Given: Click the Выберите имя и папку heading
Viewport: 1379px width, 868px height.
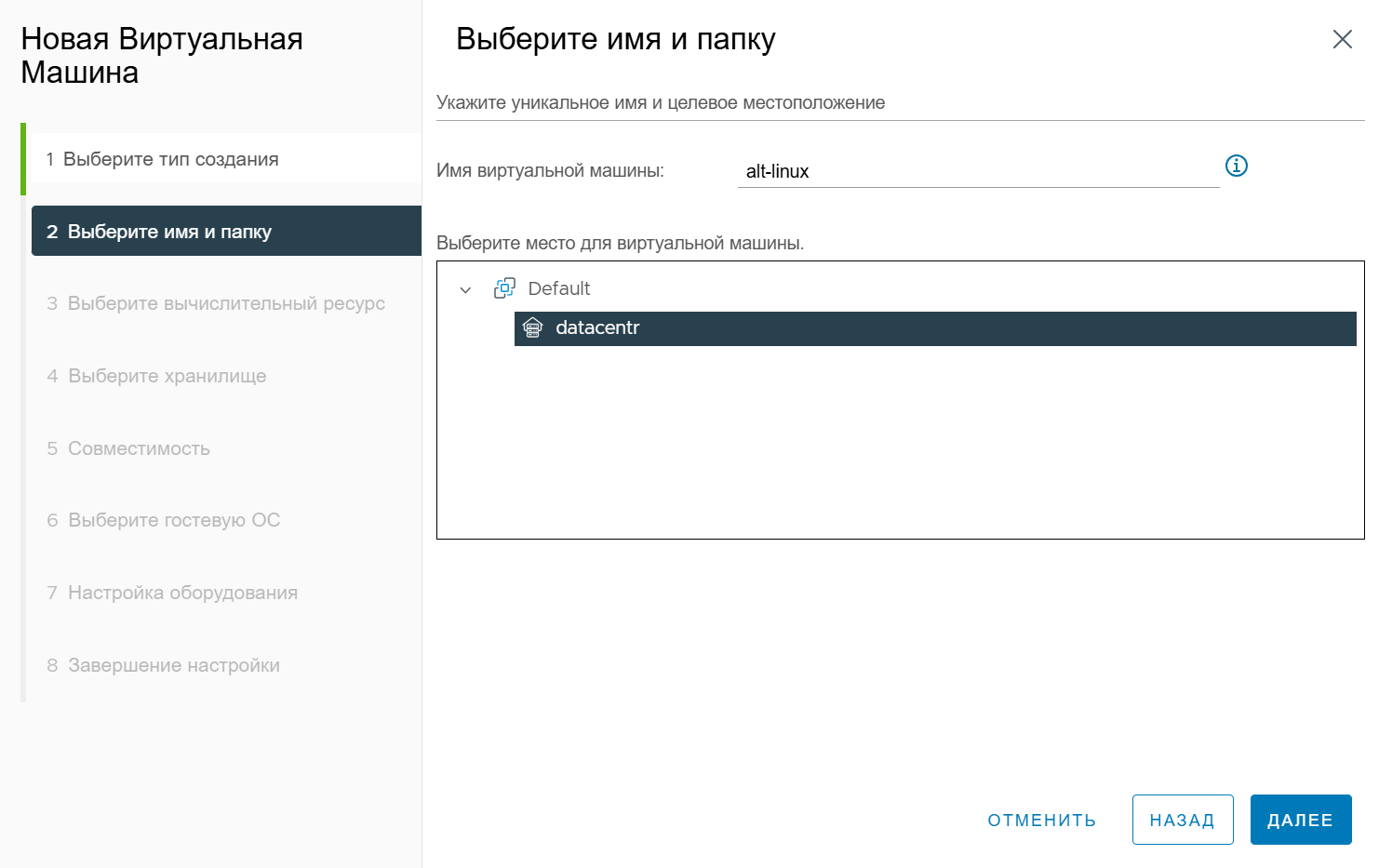Looking at the screenshot, I should click(615, 39).
